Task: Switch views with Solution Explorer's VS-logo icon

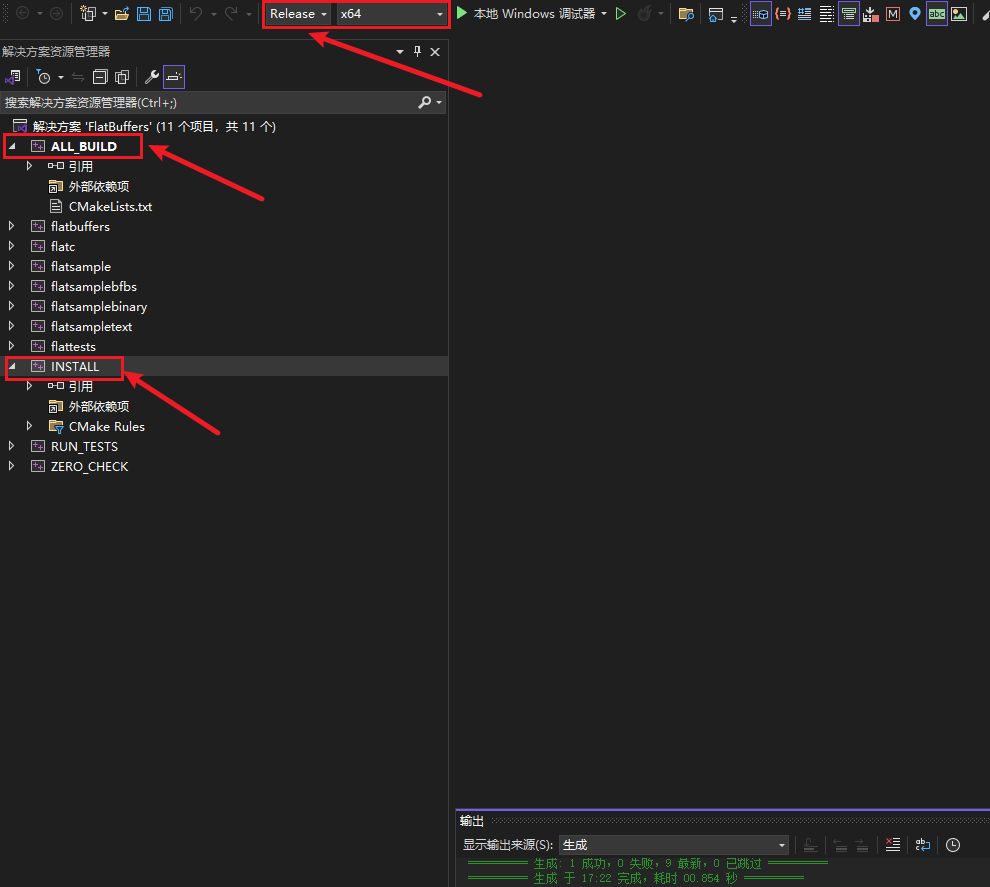Action: click(x=13, y=77)
